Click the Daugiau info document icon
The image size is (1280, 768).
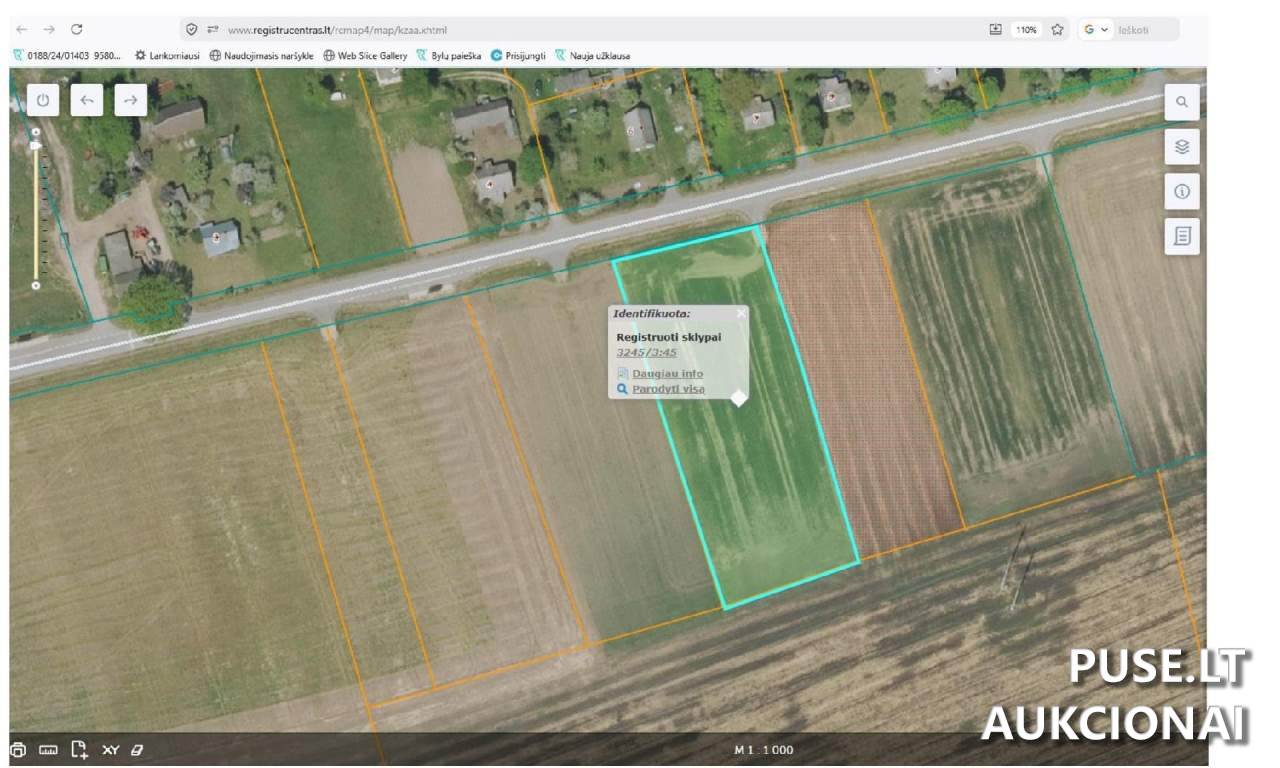pyautogui.click(x=622, y=374)
